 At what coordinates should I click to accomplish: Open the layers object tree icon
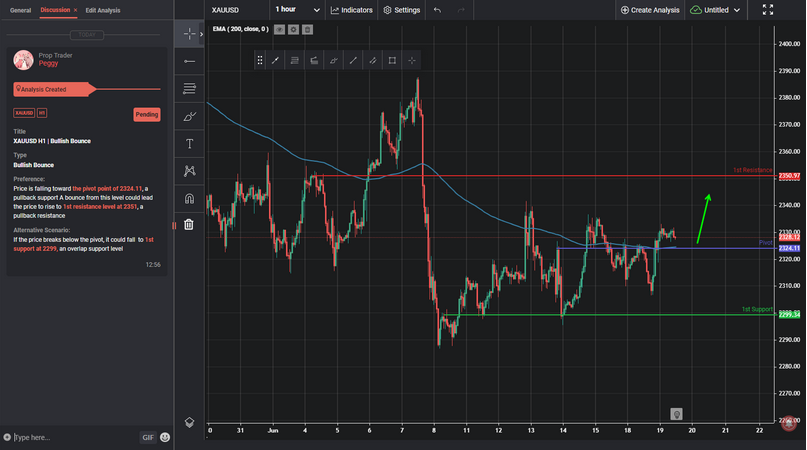(189, 422)
